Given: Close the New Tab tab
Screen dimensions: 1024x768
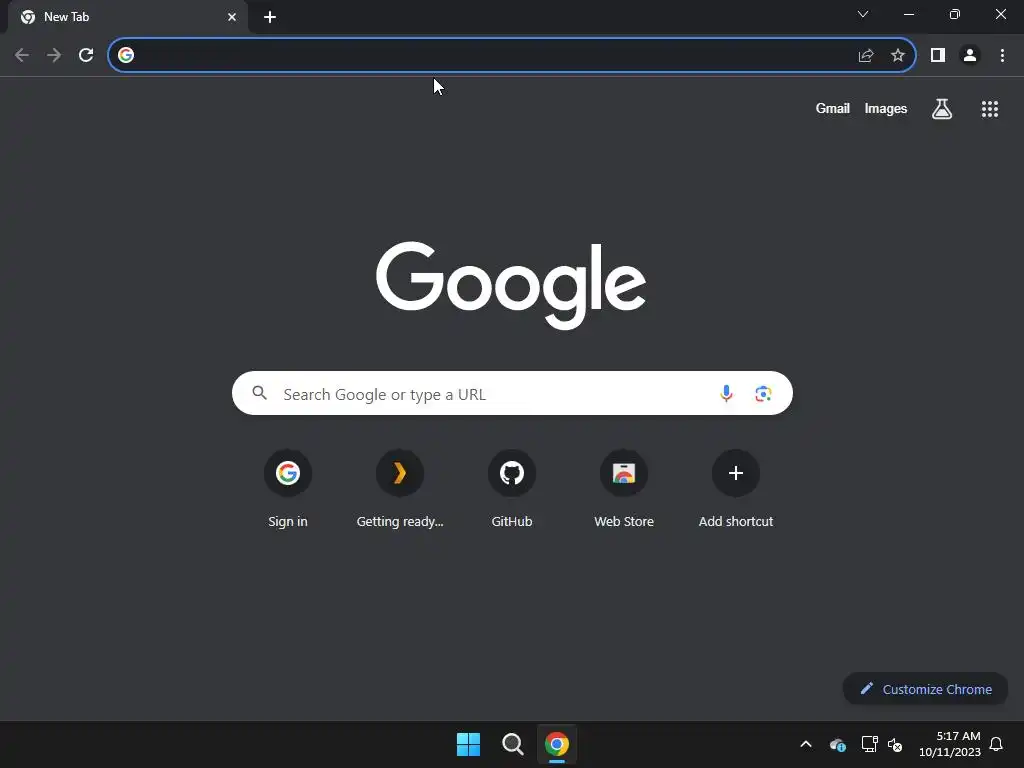Looking at the screenshot, I should pyautogui.click(x=232, y=17).
